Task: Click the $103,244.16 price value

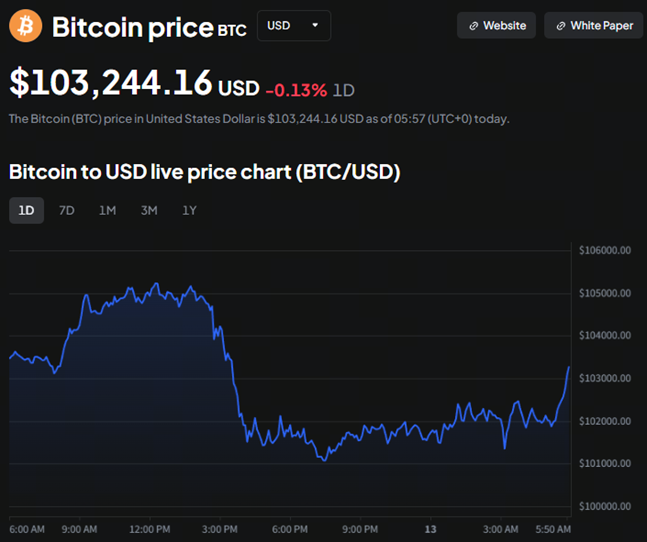Action: [110, 83]
